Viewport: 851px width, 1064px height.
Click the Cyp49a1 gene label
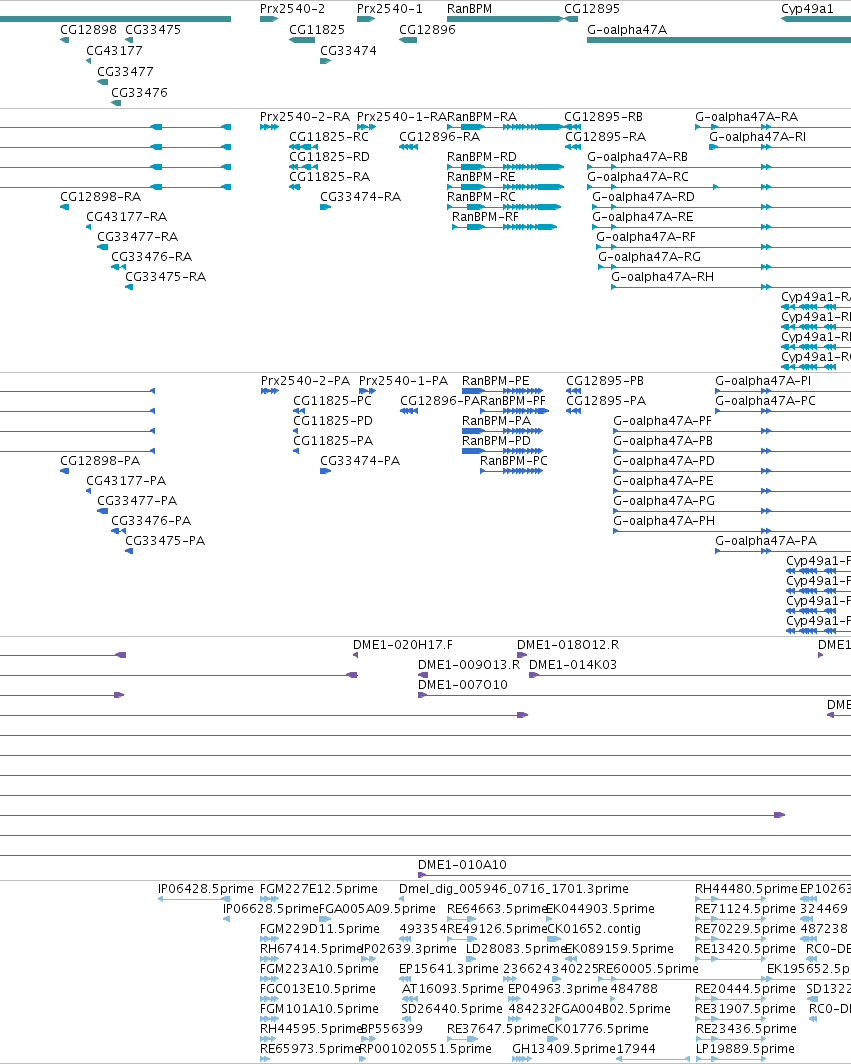point(807,9)
